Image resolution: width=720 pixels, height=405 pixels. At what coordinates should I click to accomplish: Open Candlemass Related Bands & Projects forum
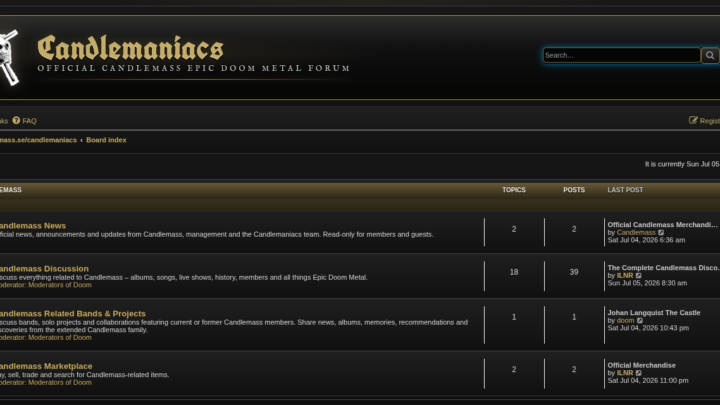tap(73, 314)
